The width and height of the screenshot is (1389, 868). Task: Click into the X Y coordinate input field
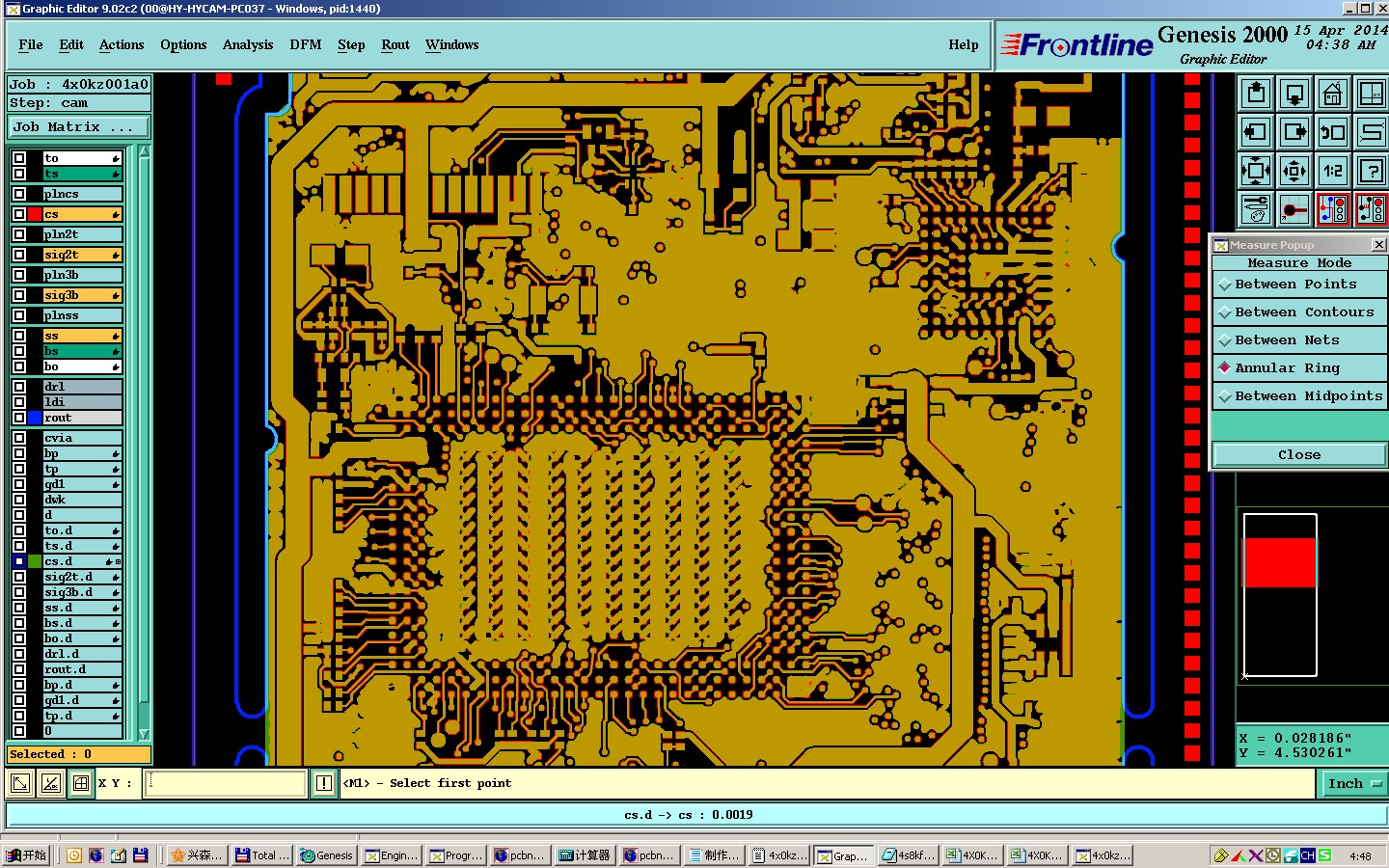point(226,783)
